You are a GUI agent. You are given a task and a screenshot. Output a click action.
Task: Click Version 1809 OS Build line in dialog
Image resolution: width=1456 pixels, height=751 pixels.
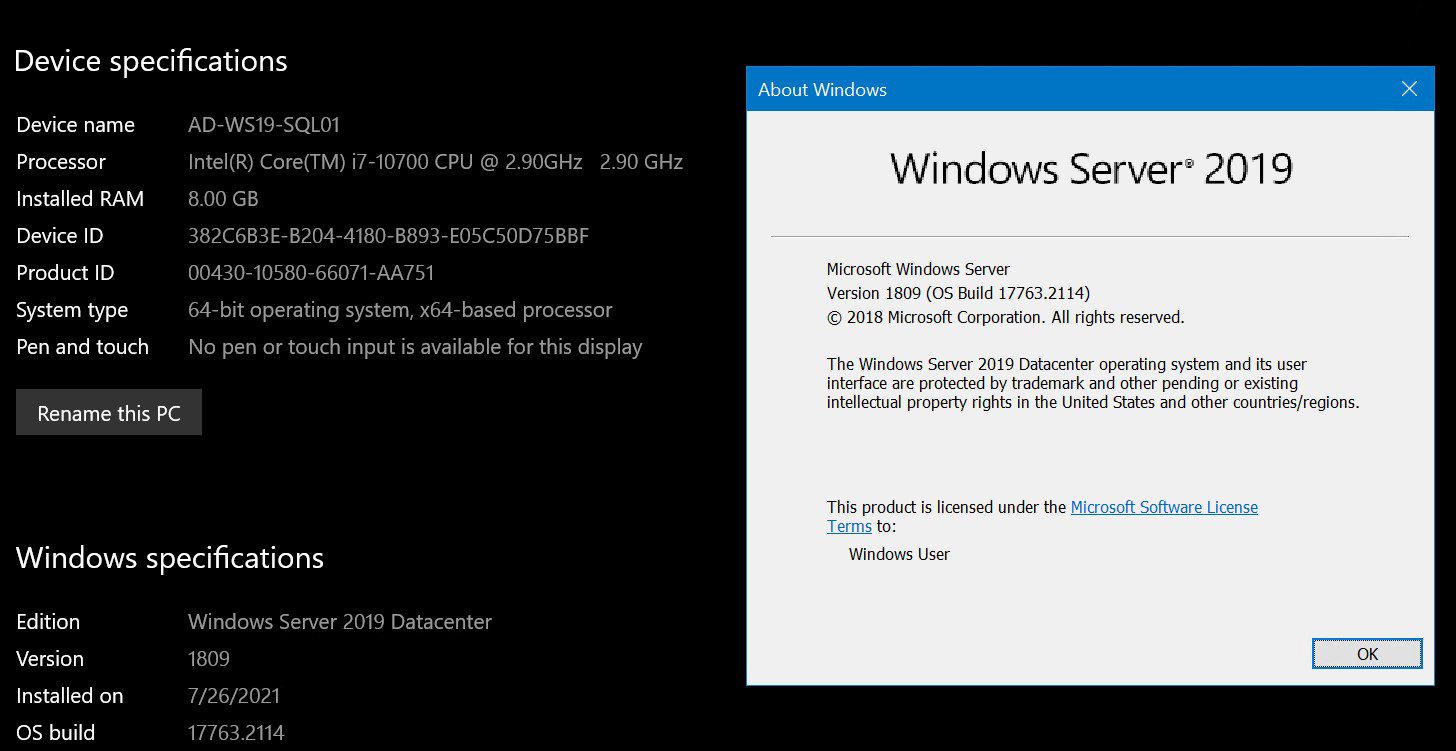pyautogui.click(x=958, y=293)
